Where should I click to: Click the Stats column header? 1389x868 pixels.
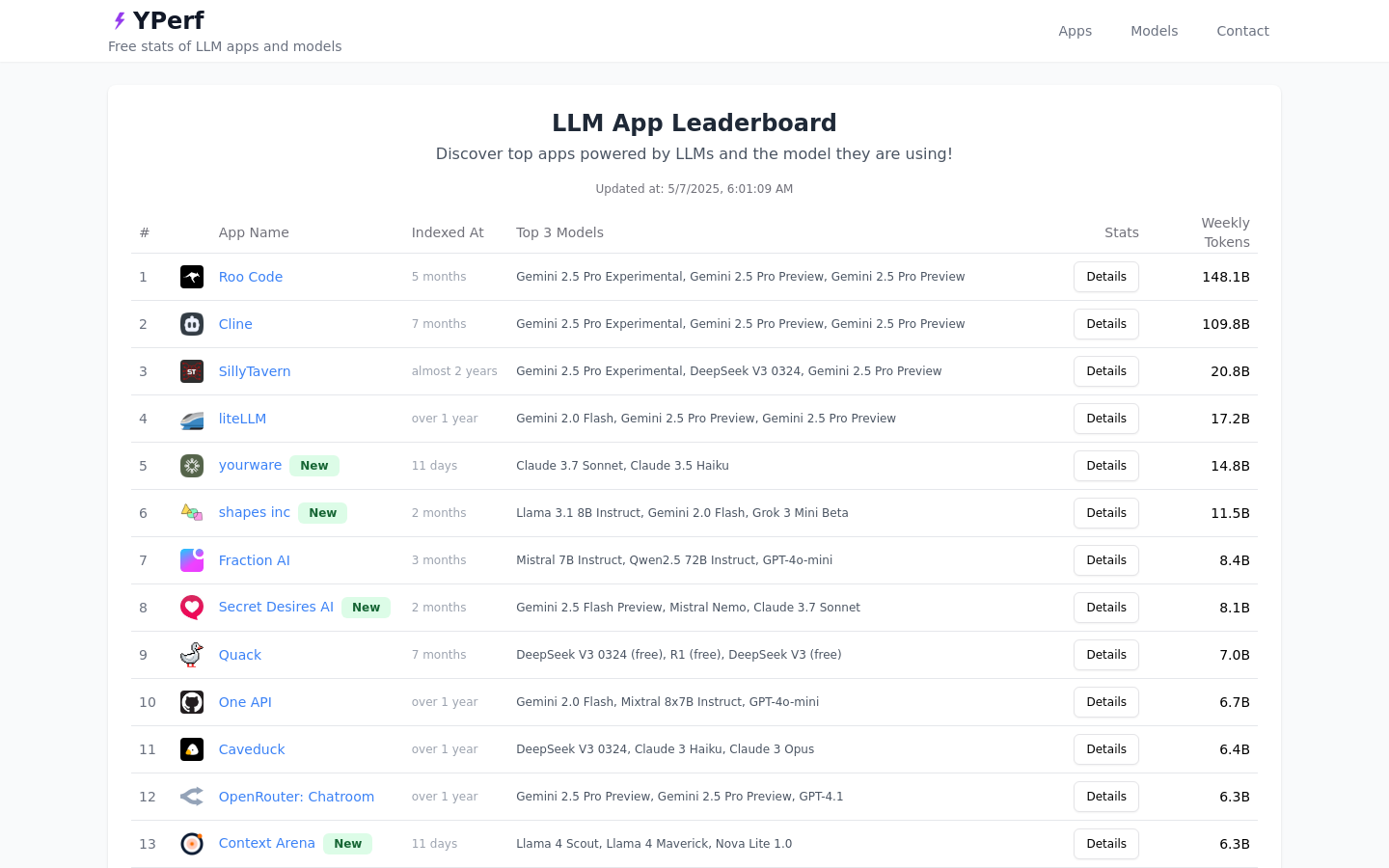click(1122, 232)
